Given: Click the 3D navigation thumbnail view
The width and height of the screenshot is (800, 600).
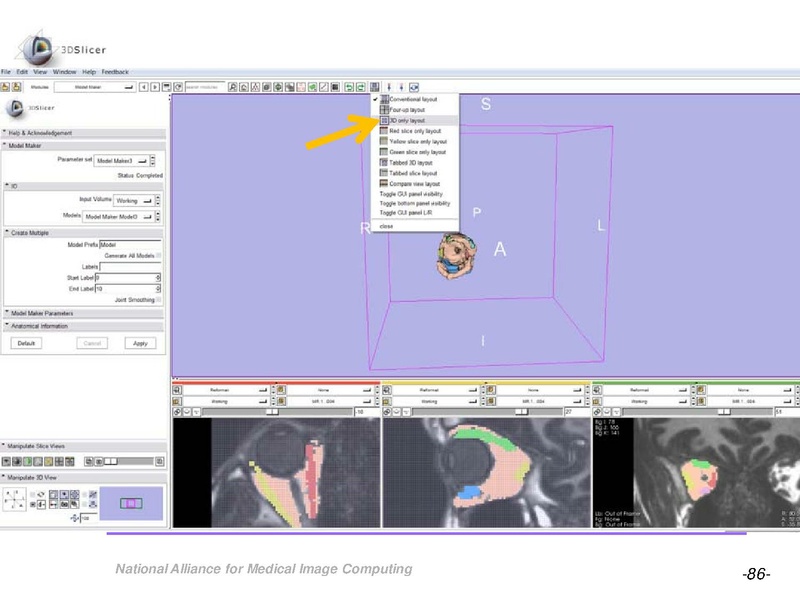Looking at the screenshot, I should click(x=131, y=504).
